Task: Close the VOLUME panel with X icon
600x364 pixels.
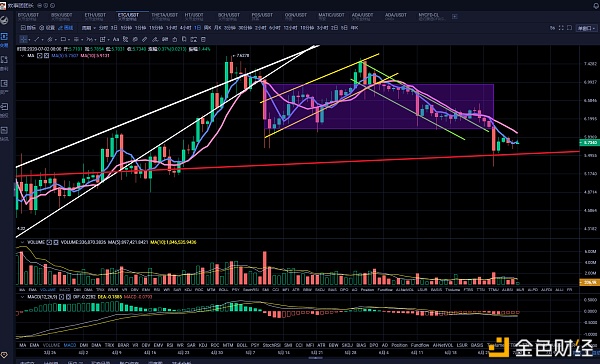Action: tap(56, 242)
